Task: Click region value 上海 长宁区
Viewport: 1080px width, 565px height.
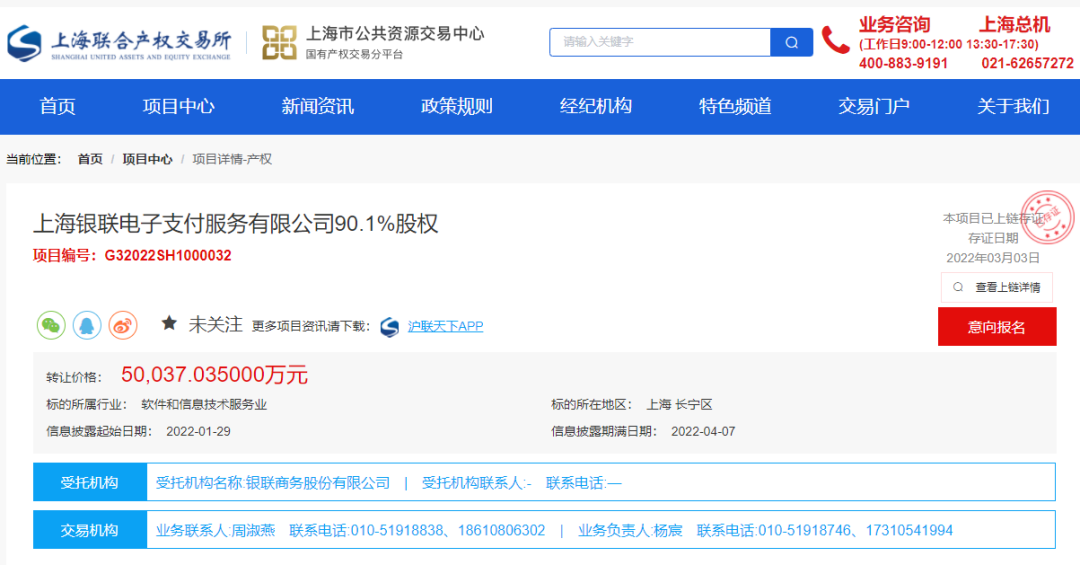Action: (x=679, y=404)
